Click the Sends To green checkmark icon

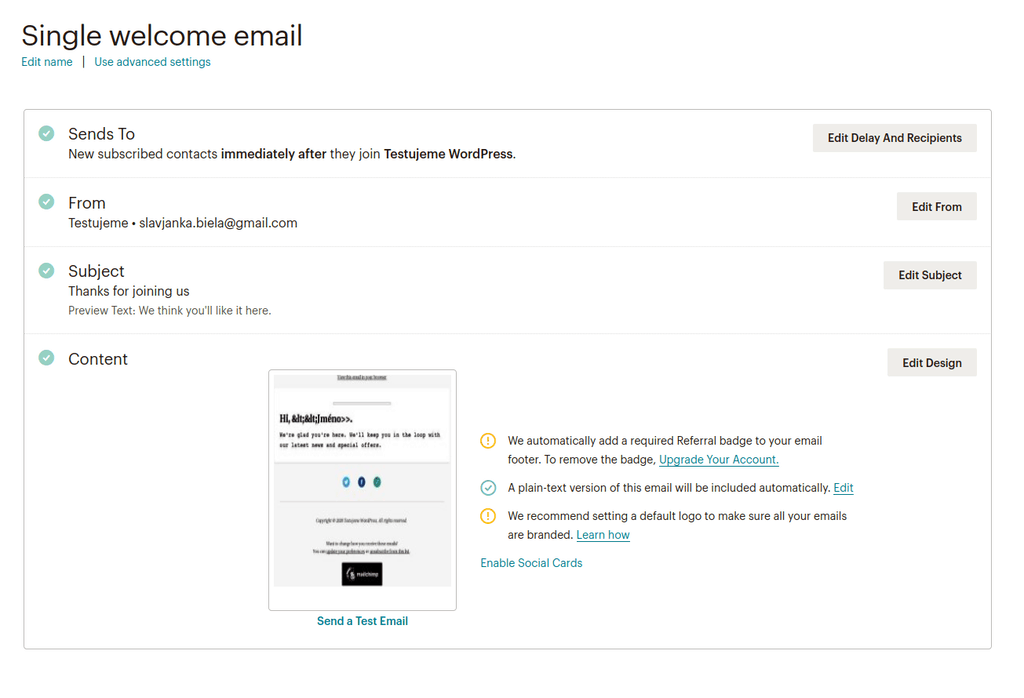click(46, 133)
